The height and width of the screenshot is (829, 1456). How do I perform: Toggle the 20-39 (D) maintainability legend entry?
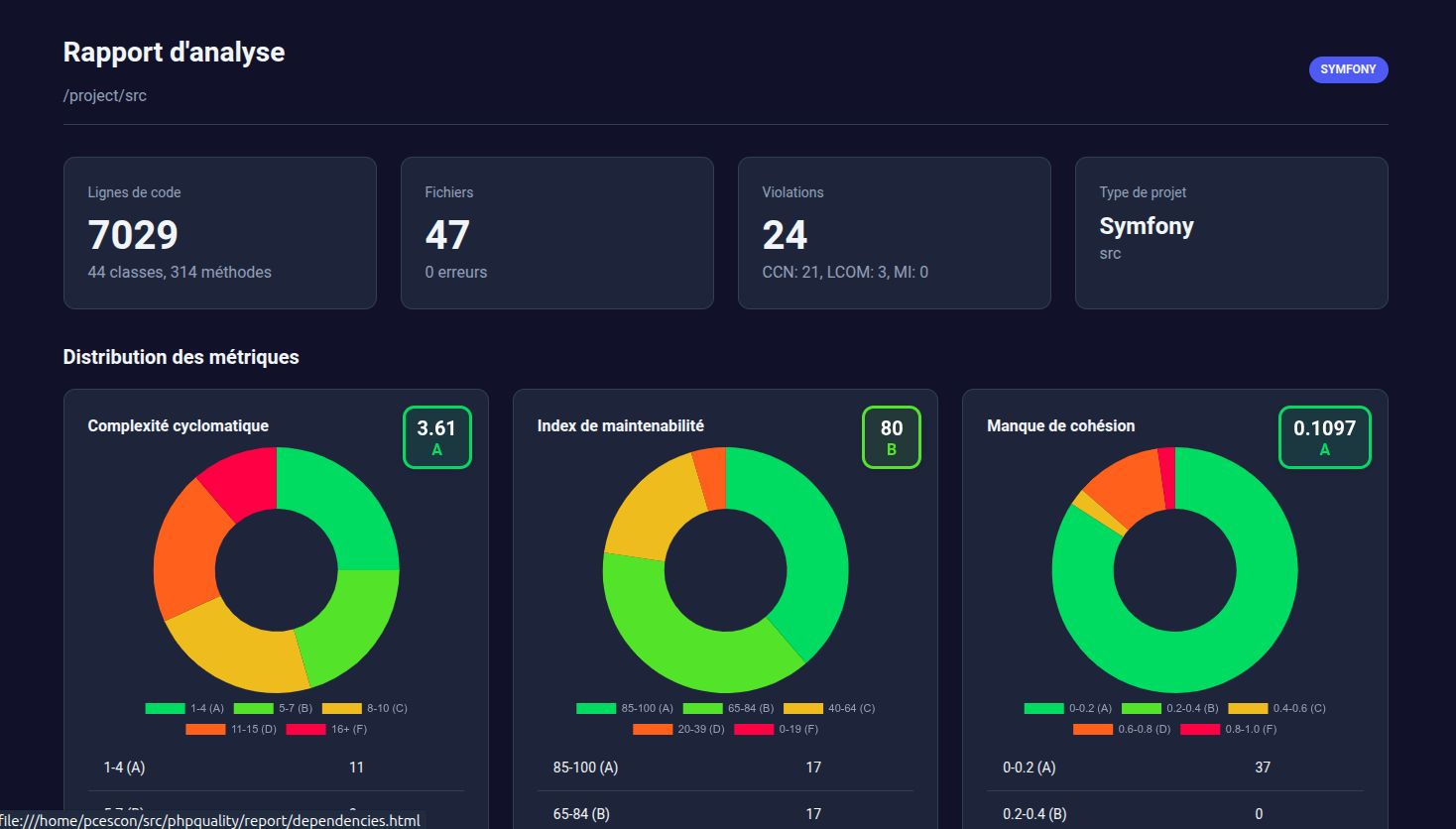click(x=678, y=729)
